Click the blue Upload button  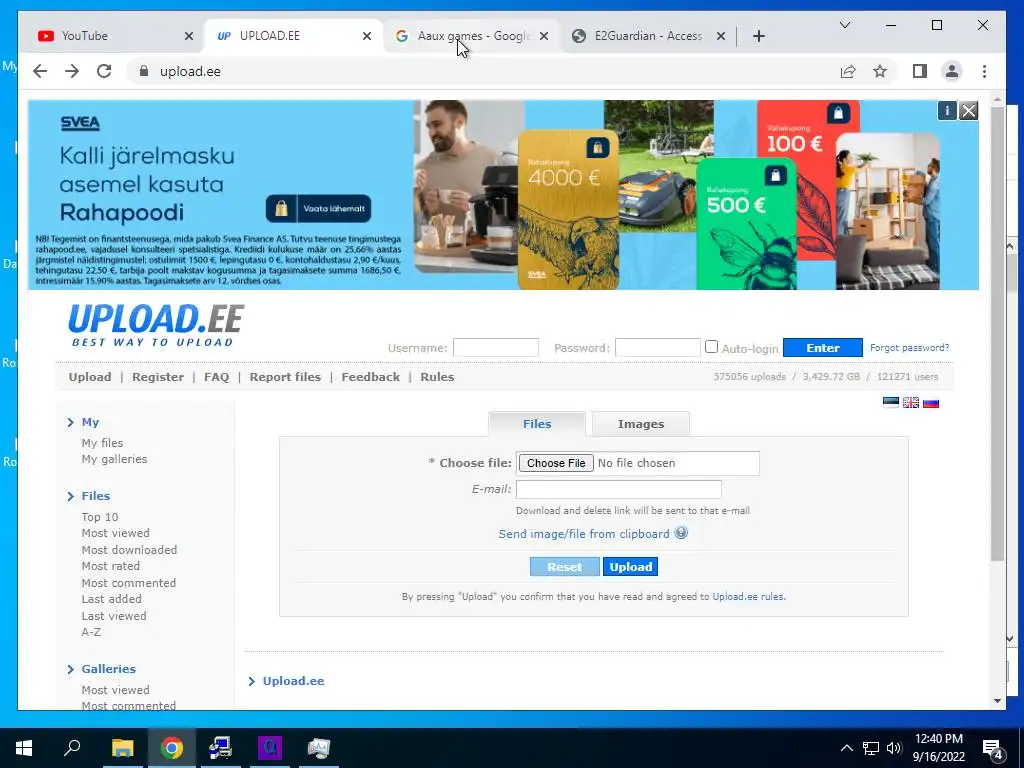[630, 567]
